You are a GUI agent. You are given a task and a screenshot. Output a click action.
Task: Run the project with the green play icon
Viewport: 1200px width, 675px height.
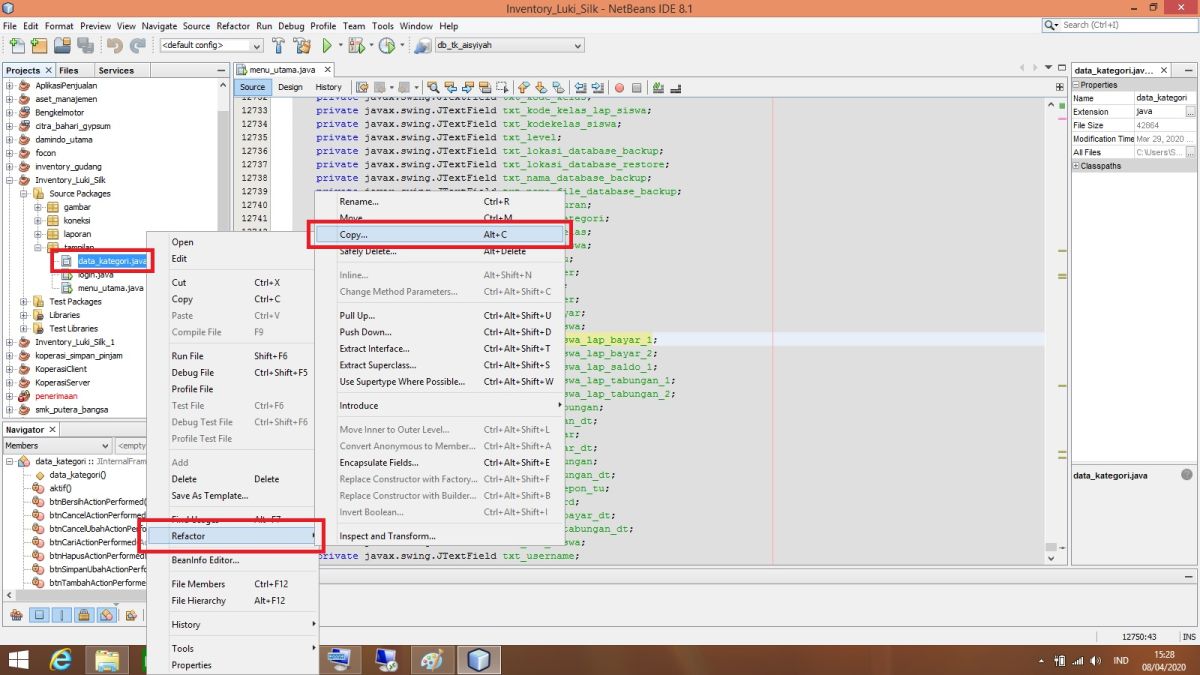click(326, 45)
